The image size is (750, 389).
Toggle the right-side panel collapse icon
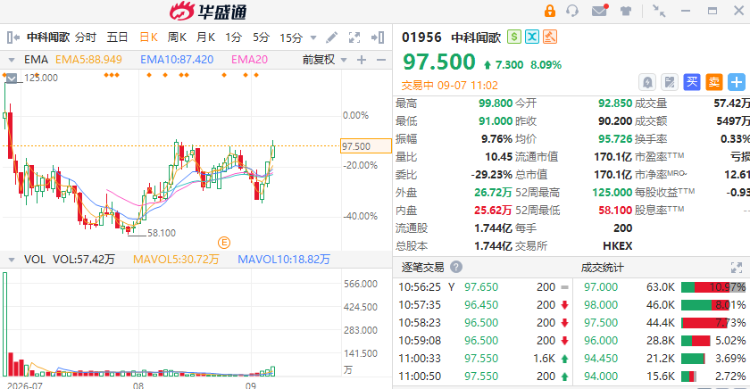[378, 37]
